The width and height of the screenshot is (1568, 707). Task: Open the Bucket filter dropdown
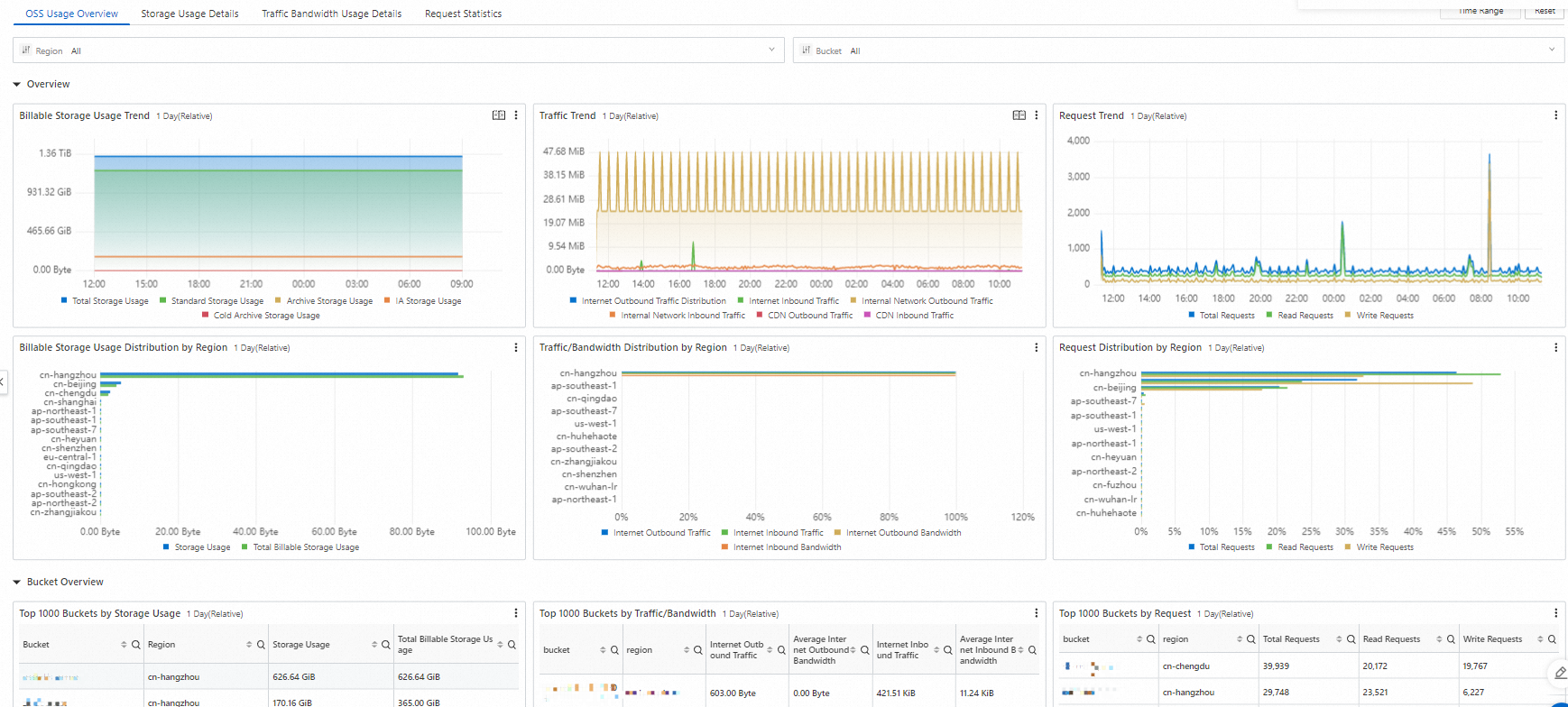coord(1178,50)
